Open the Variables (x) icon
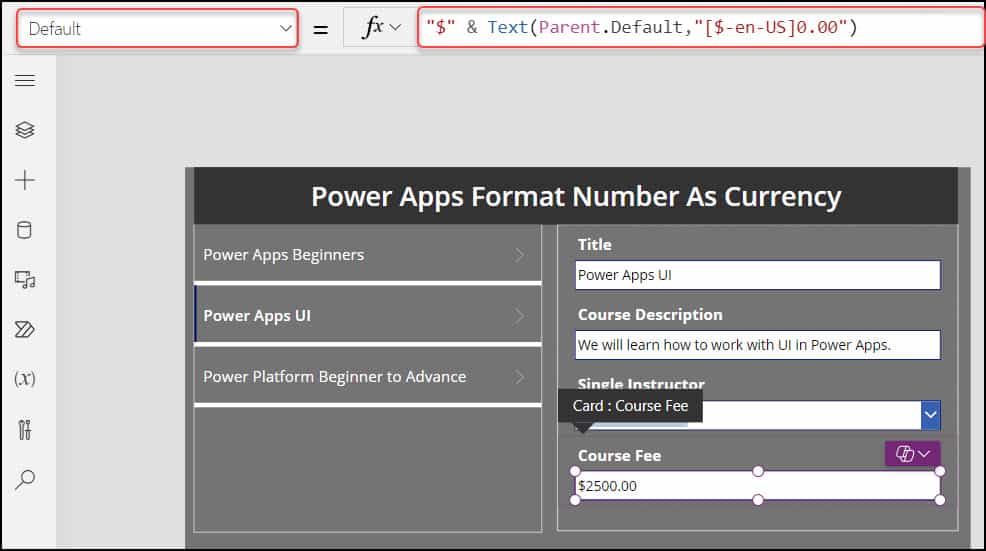The height and width of the screenshot is (551, 986). pyautogui.click(x=25, y=379)
